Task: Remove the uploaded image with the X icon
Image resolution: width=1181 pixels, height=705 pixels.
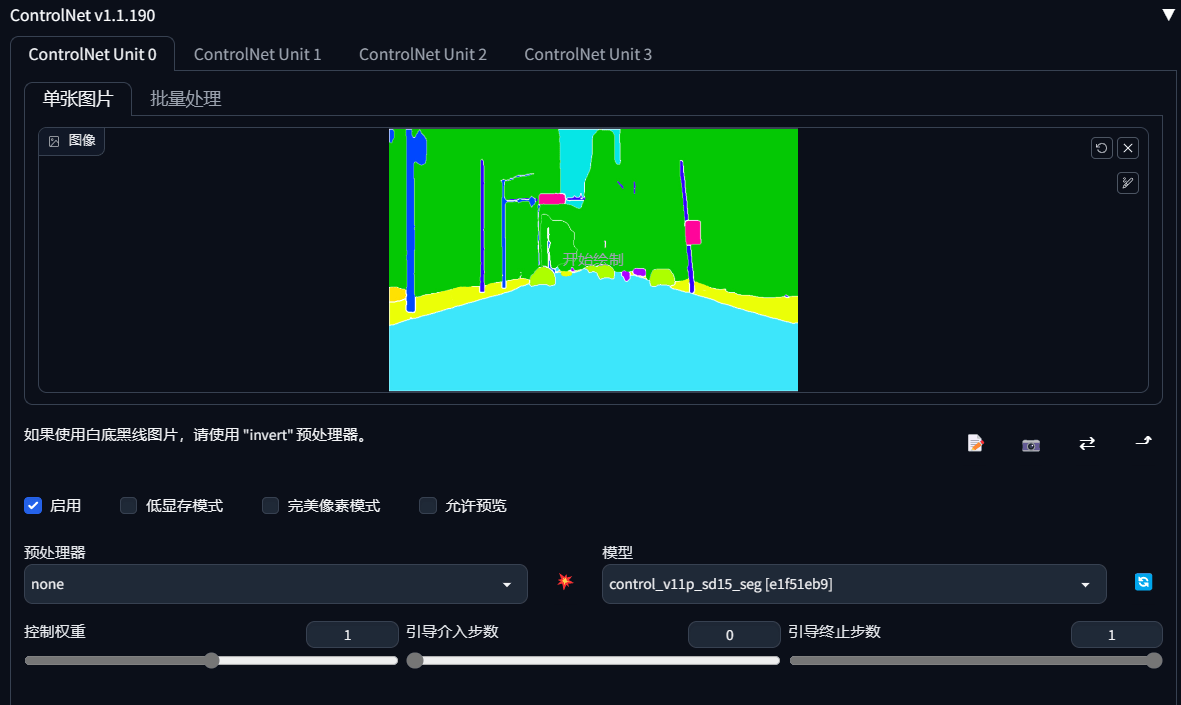Action: (1128, 148)
